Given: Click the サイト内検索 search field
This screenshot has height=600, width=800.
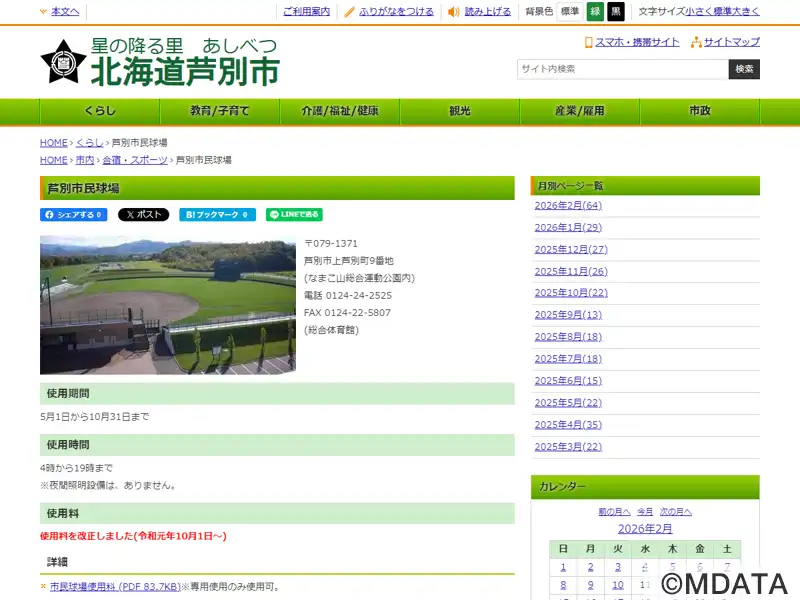Looking at the screenshot, I should (622, 69).
